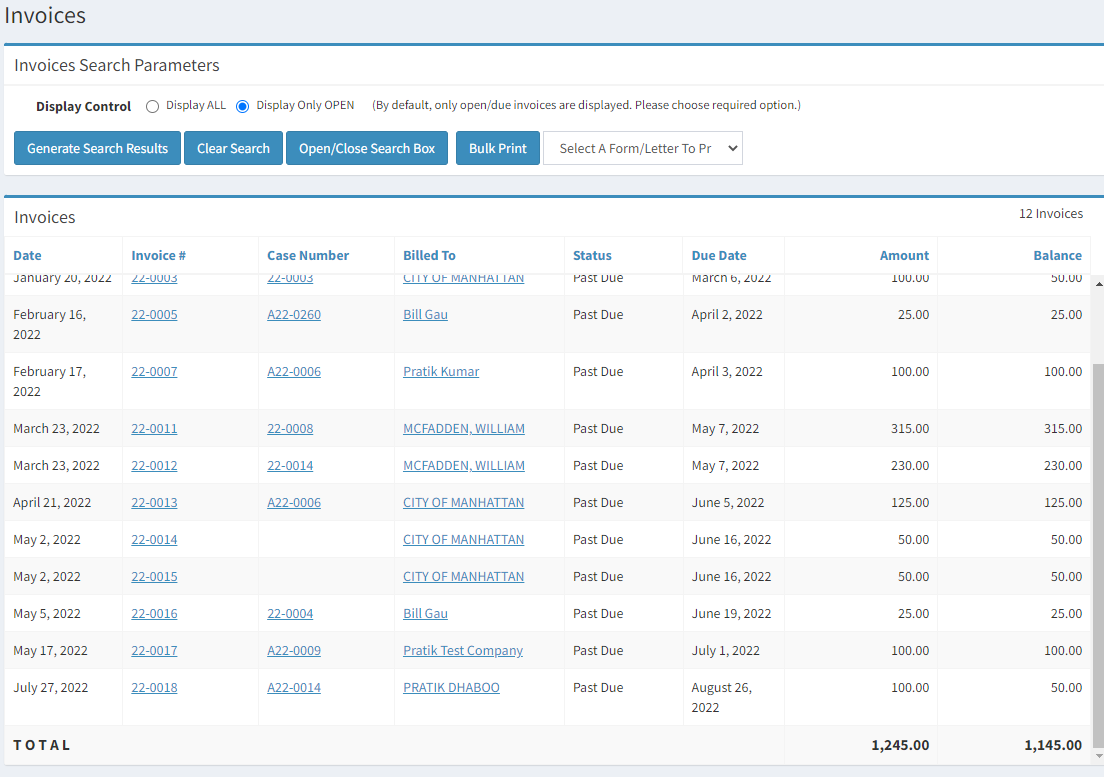
Task: Sort by the Case Number column header
Action: click(308, 255)
